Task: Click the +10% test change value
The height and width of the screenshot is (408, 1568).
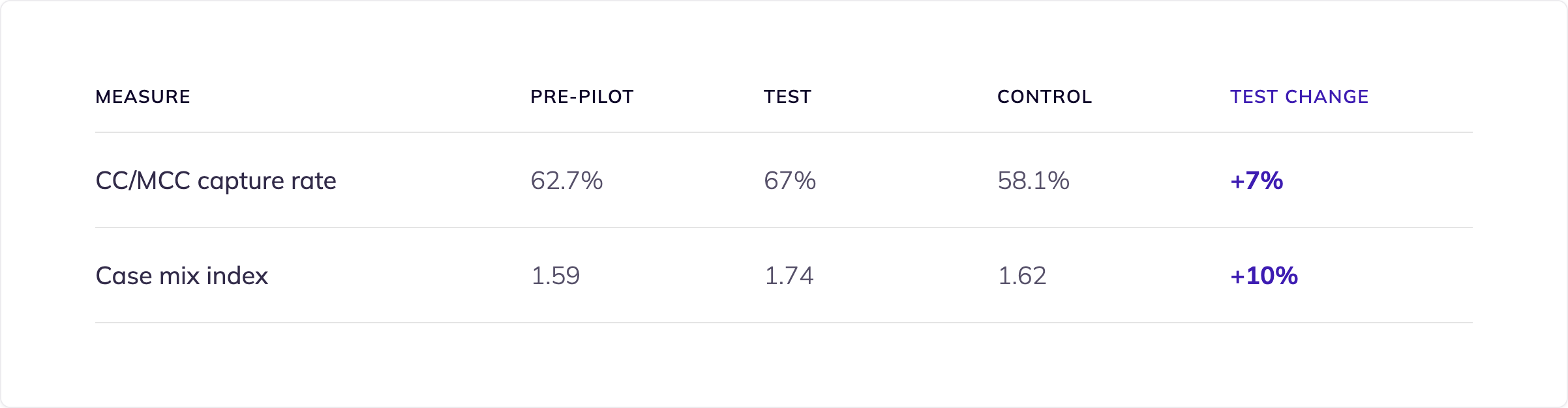Action: click(x=1264, y=276)
